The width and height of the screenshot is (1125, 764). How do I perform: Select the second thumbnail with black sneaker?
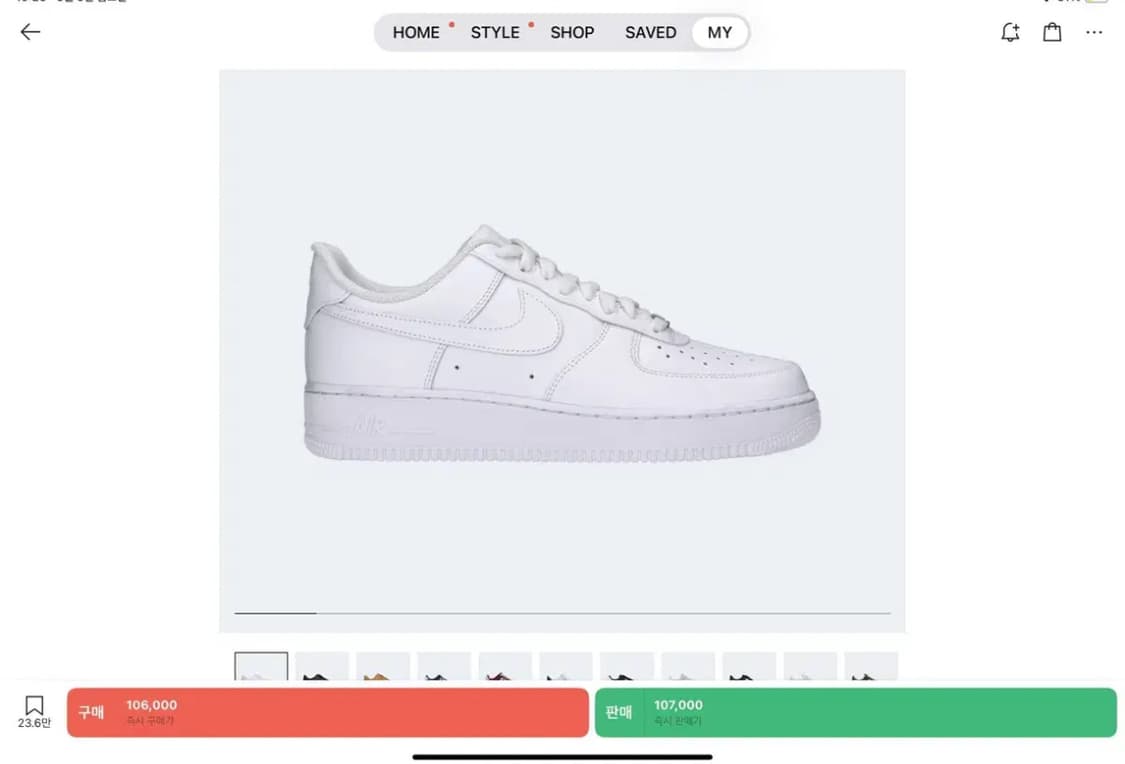[x=322, y=667]
